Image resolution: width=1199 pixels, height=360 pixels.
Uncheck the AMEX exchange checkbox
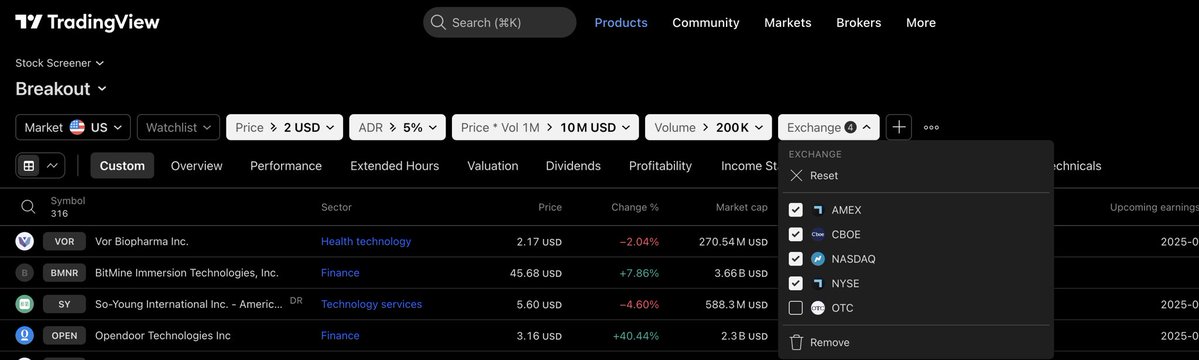point(795,210)
